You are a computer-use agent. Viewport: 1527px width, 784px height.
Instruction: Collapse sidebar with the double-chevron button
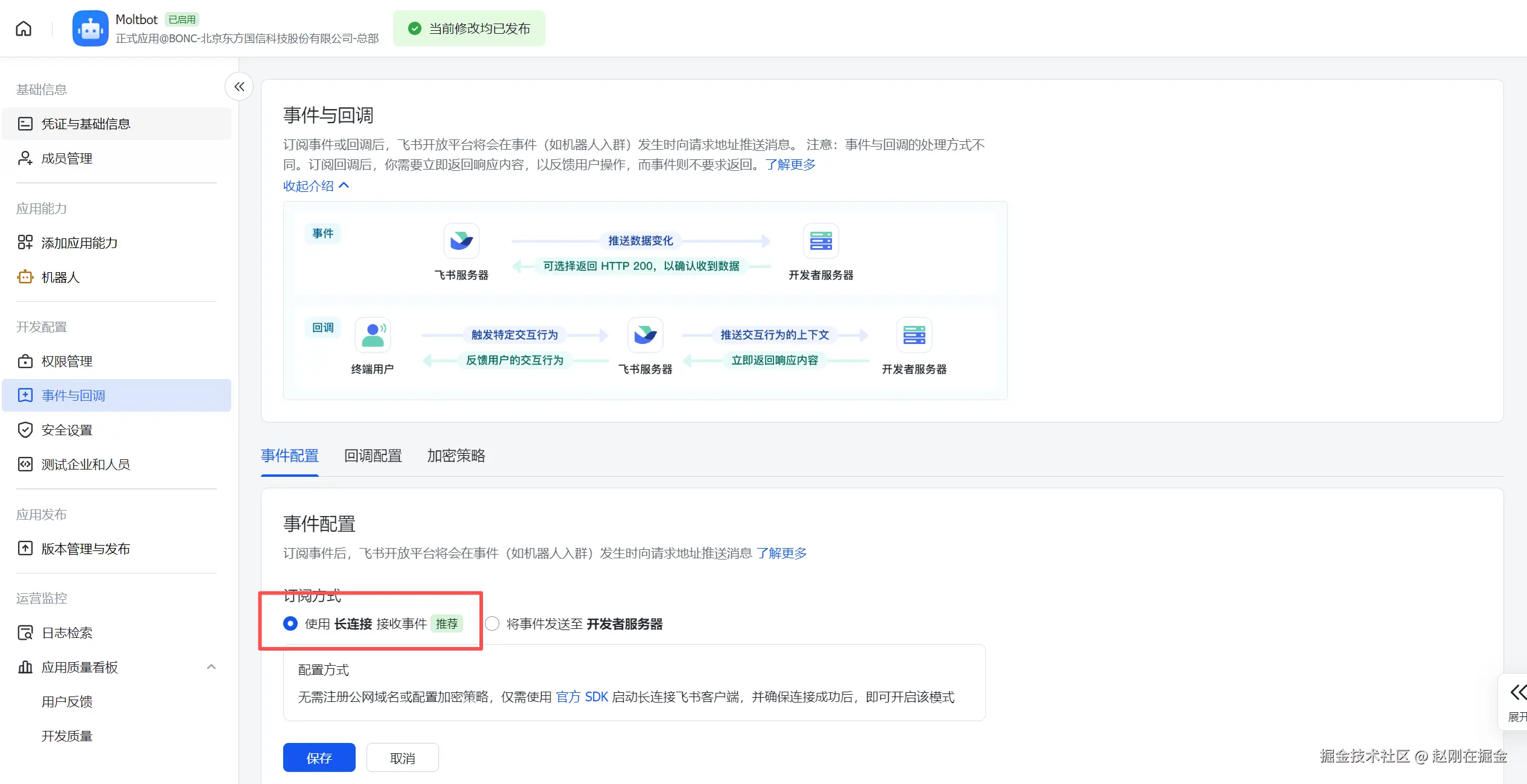click(x=239, y=87)
